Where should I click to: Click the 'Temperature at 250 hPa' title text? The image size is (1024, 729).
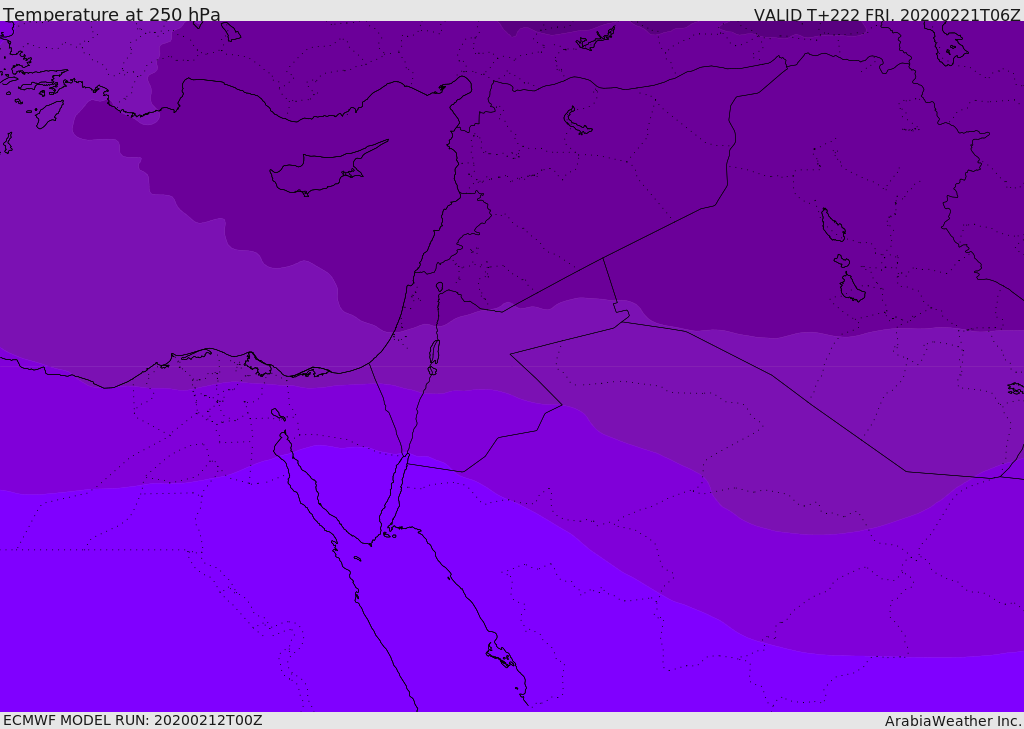tap(112, 14)
